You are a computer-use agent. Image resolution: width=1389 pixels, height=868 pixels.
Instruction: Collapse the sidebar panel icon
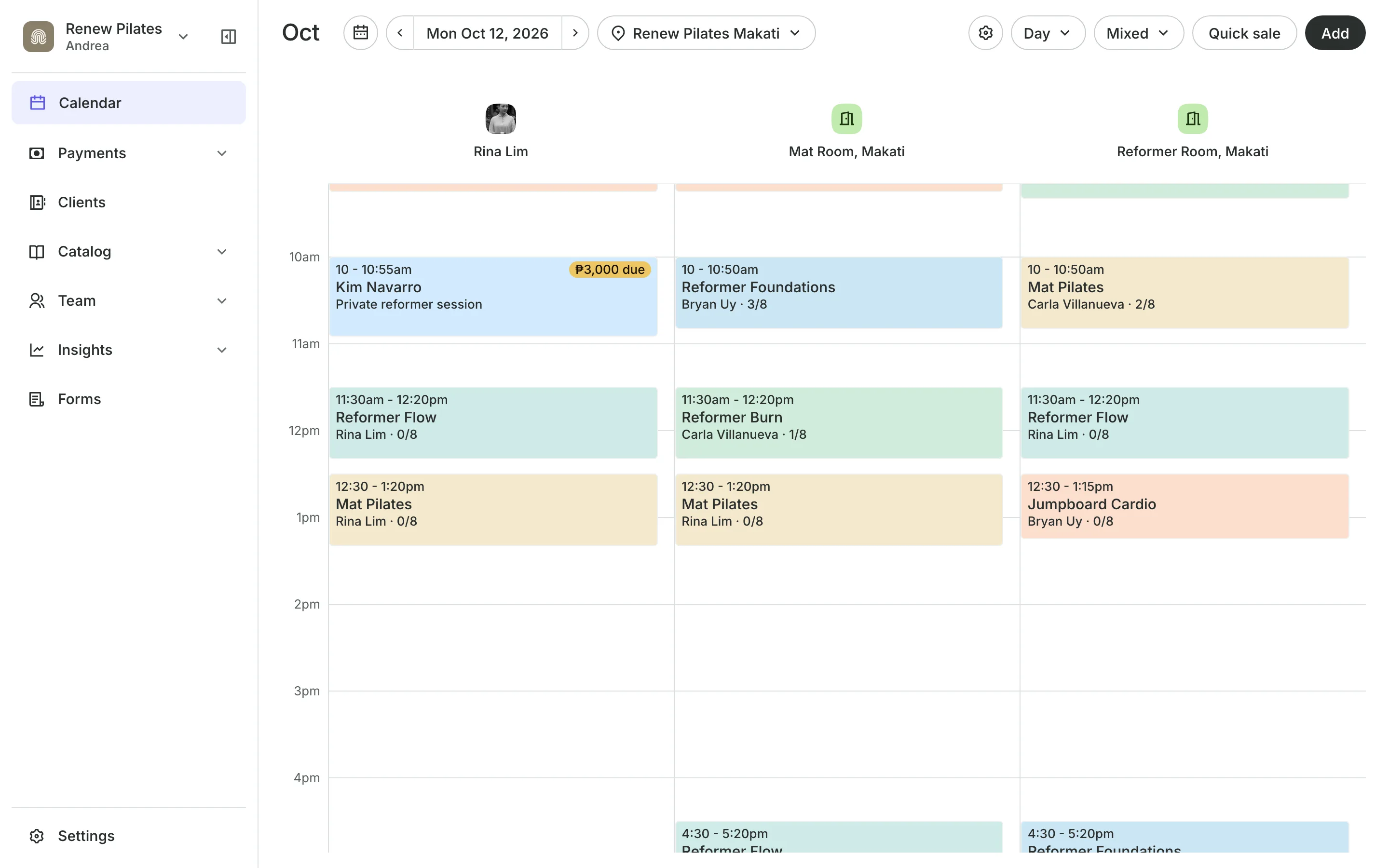pyautogui.click(x=229, y=37)
